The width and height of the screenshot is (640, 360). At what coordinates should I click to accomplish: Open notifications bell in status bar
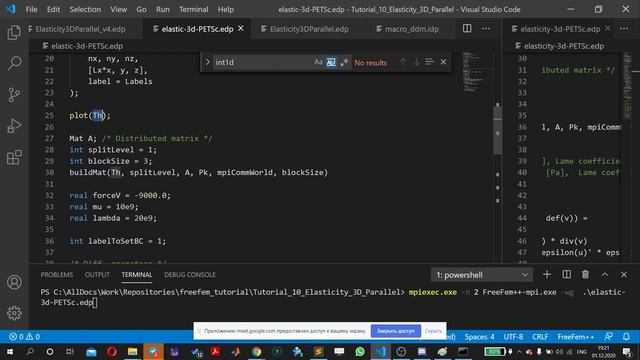pyautogui.click(x=626, y=337)
